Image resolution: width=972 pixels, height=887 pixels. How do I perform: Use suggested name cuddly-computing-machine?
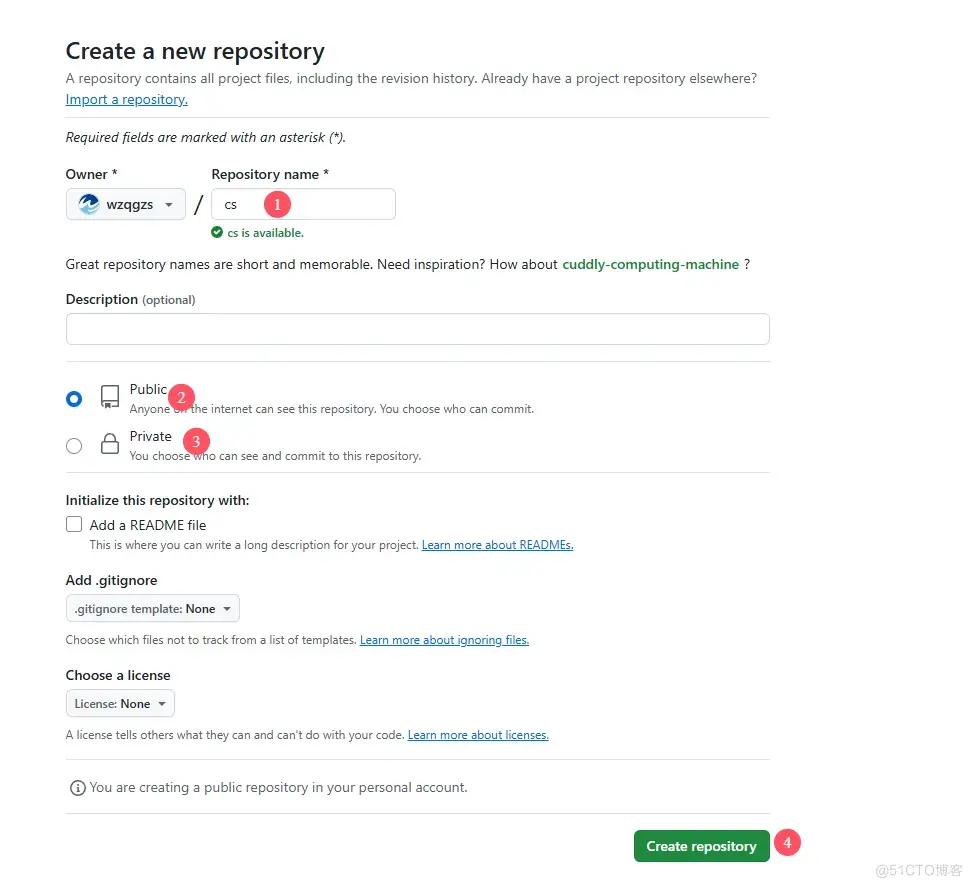click(651, 265)
